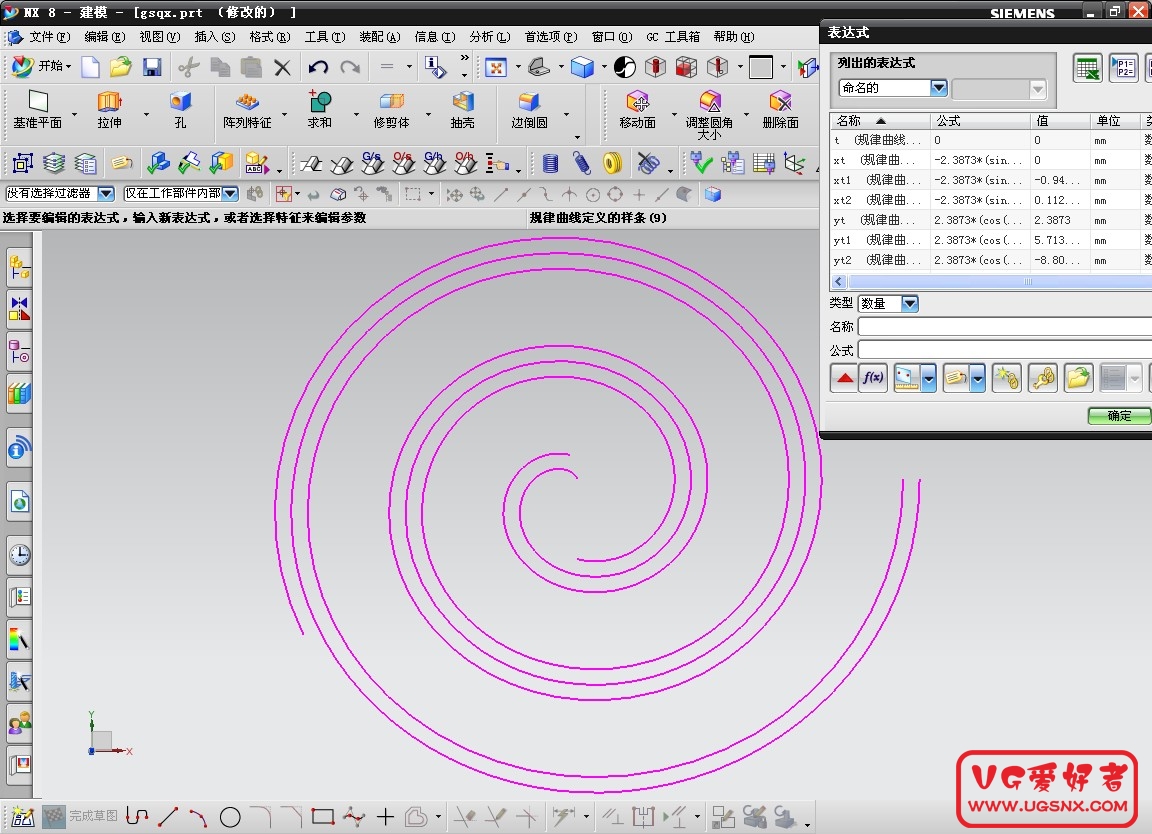This screenshot has width=1152, height=834.
Task: Open the spreadsheet edit icon in expressions dialog
Action: pyautogui.click(x=1087, y=68)
